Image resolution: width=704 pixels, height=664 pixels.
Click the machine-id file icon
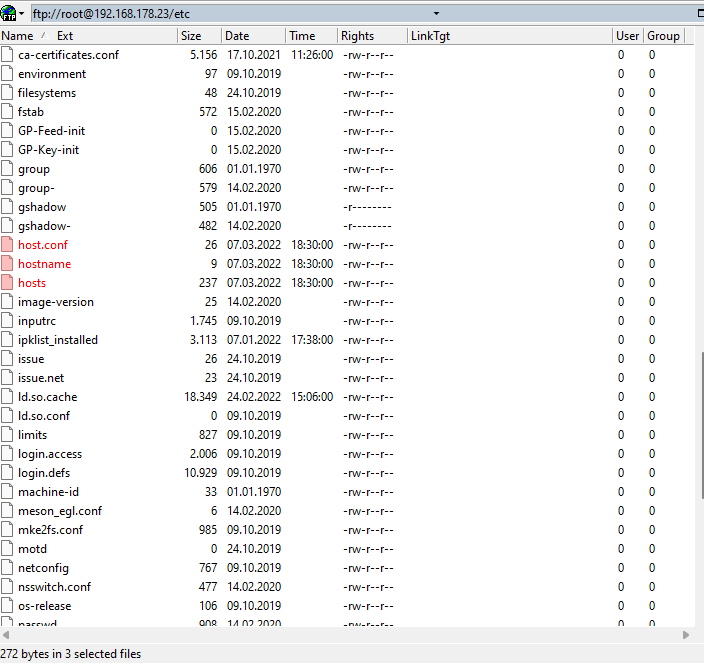[8, 492]
